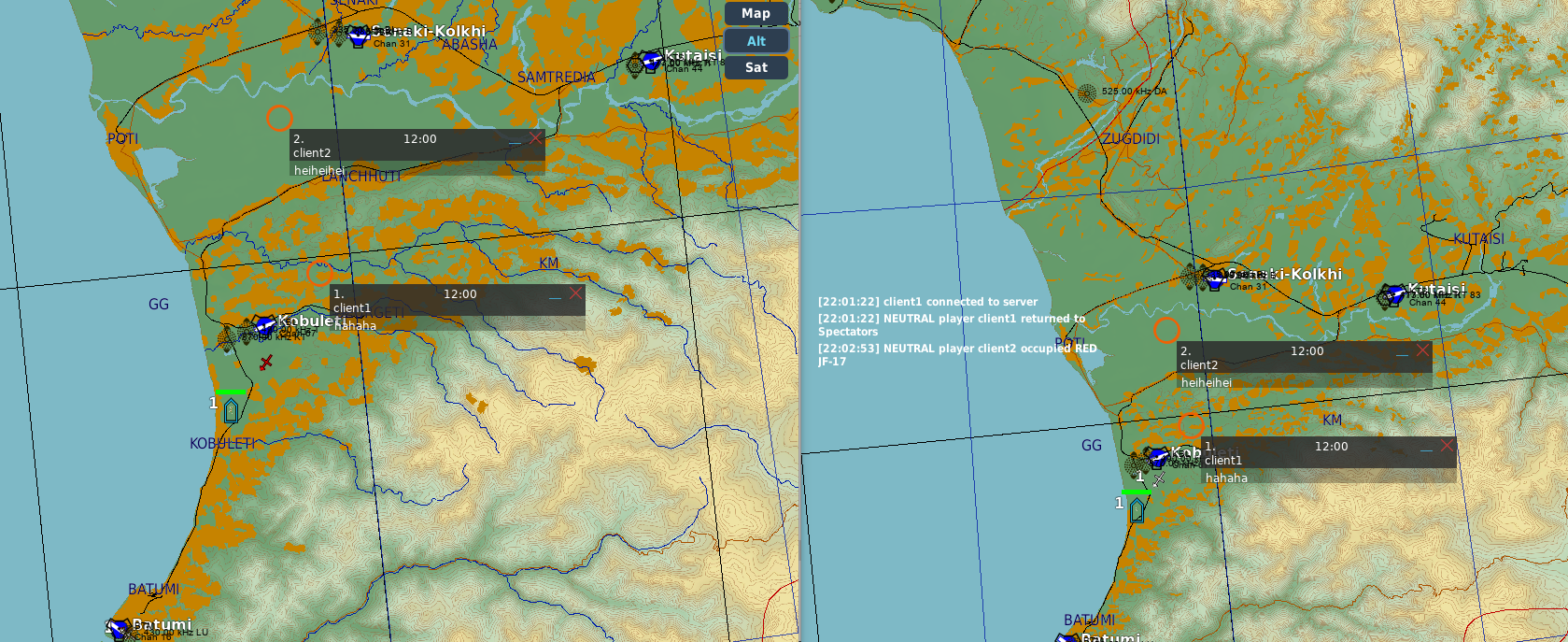
Task: Edit the 'heiheihei' mark text in left map
Action: [x=417, y=170]
